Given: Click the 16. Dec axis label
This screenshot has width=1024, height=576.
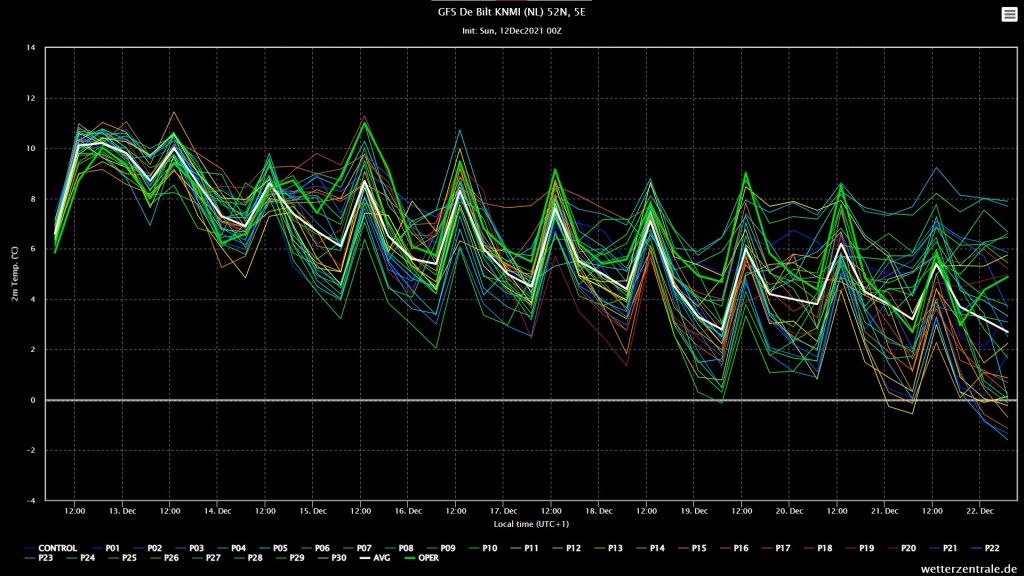Looking at the screenshot, I should [408, 511].
